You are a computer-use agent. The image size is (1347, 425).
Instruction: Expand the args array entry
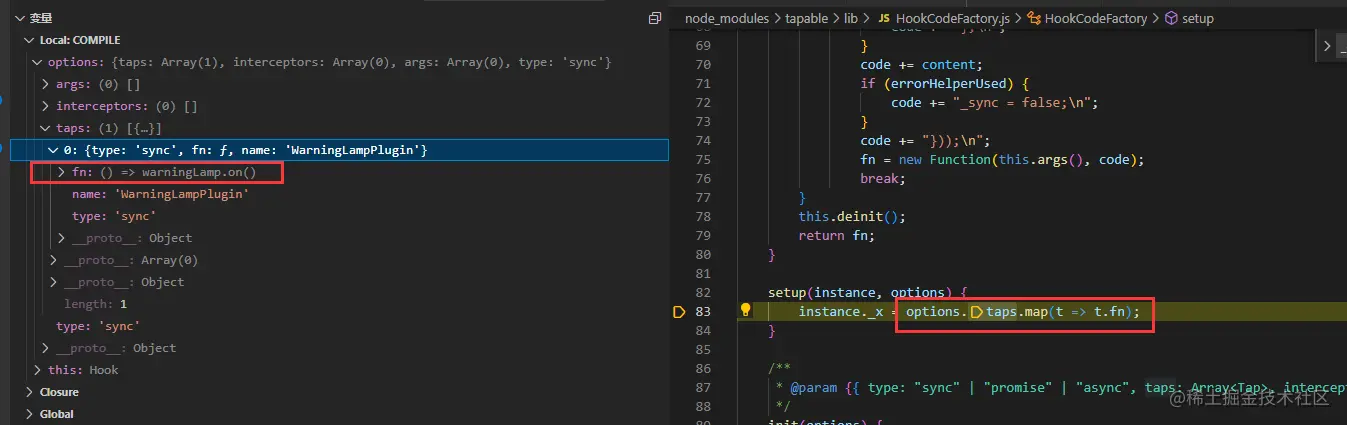click(x=45, y=84)
